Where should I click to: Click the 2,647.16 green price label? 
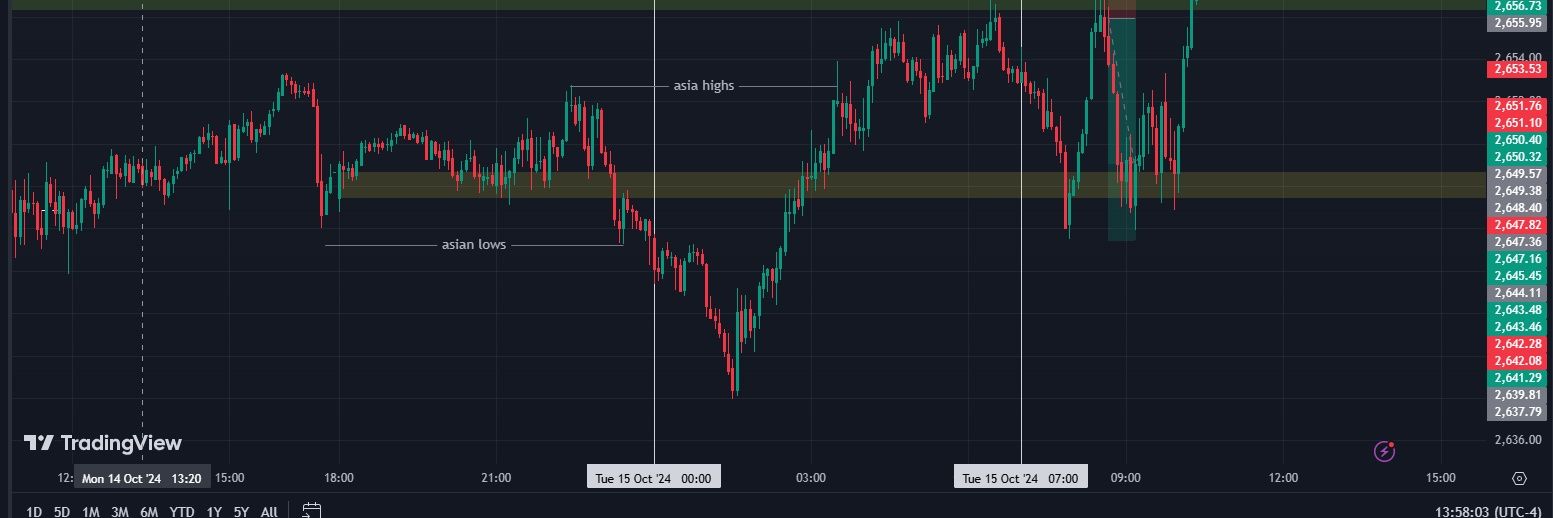pos(1518,258)
